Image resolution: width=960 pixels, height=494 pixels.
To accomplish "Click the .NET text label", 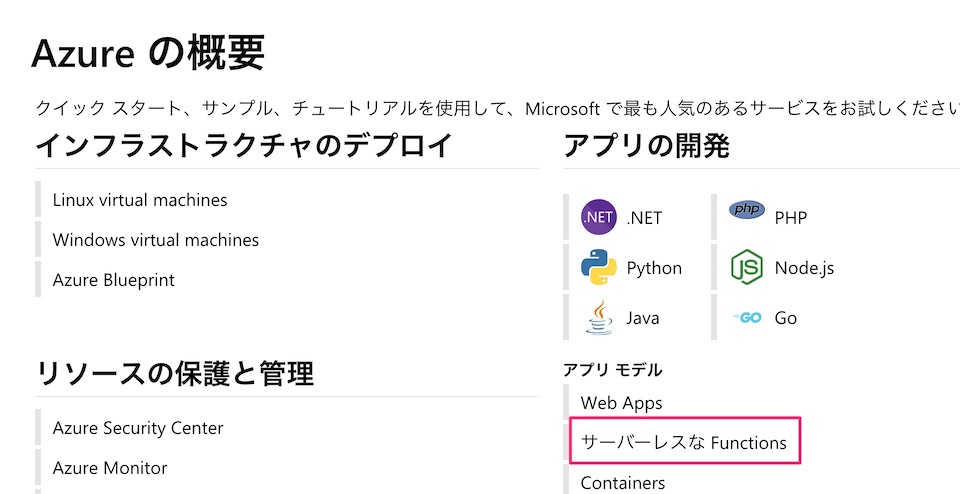I will (644, 218).
